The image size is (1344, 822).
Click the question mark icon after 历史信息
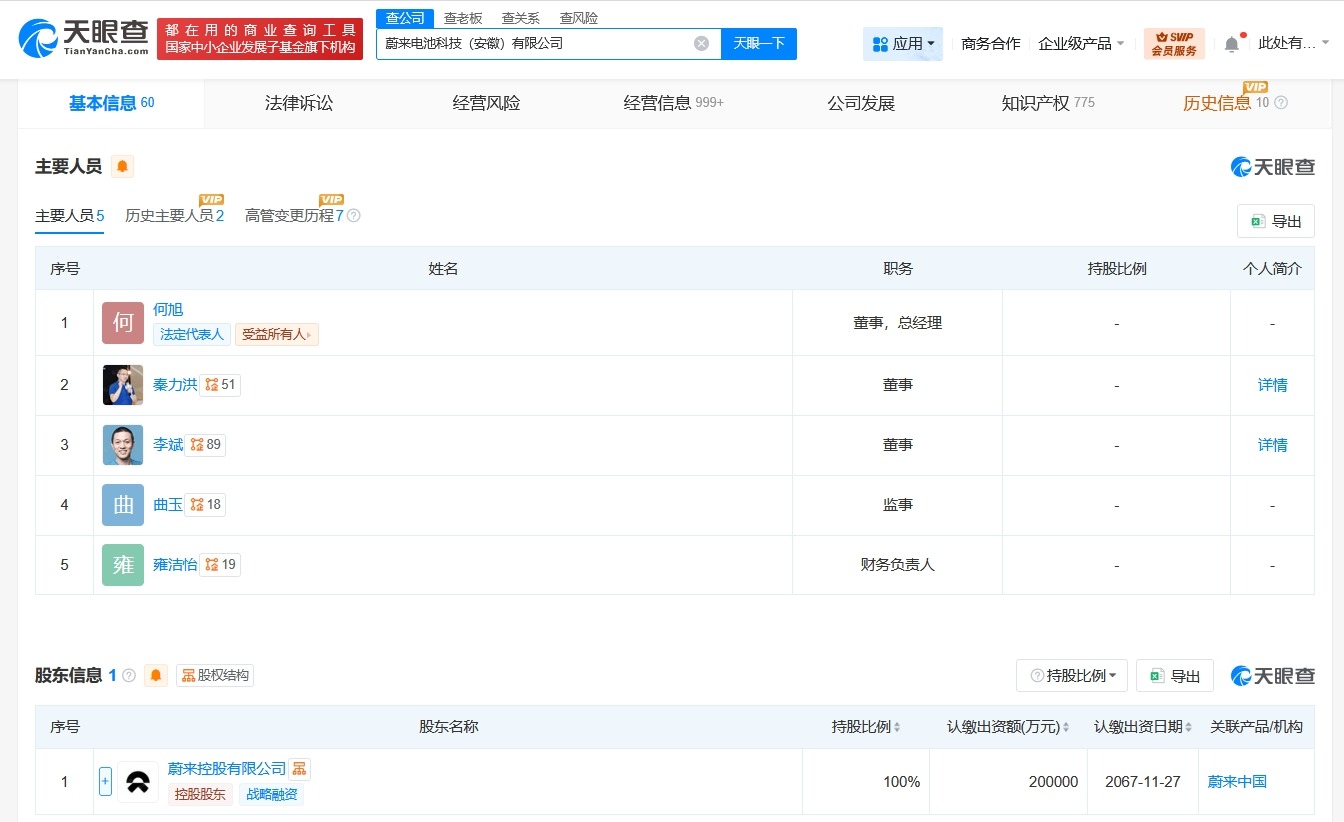[x=1283, y=101]
